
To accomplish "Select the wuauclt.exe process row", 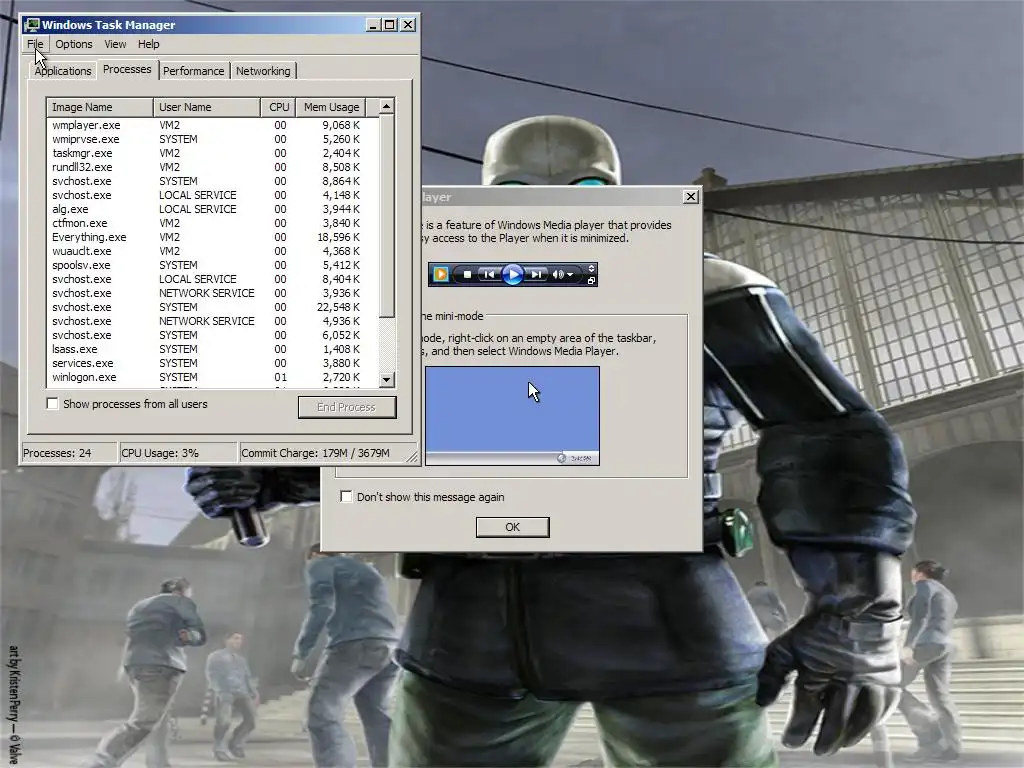I will pos(213,251).
